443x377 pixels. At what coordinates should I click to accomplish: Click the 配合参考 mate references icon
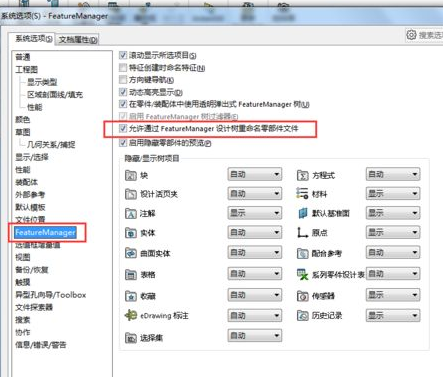(303, 253)
